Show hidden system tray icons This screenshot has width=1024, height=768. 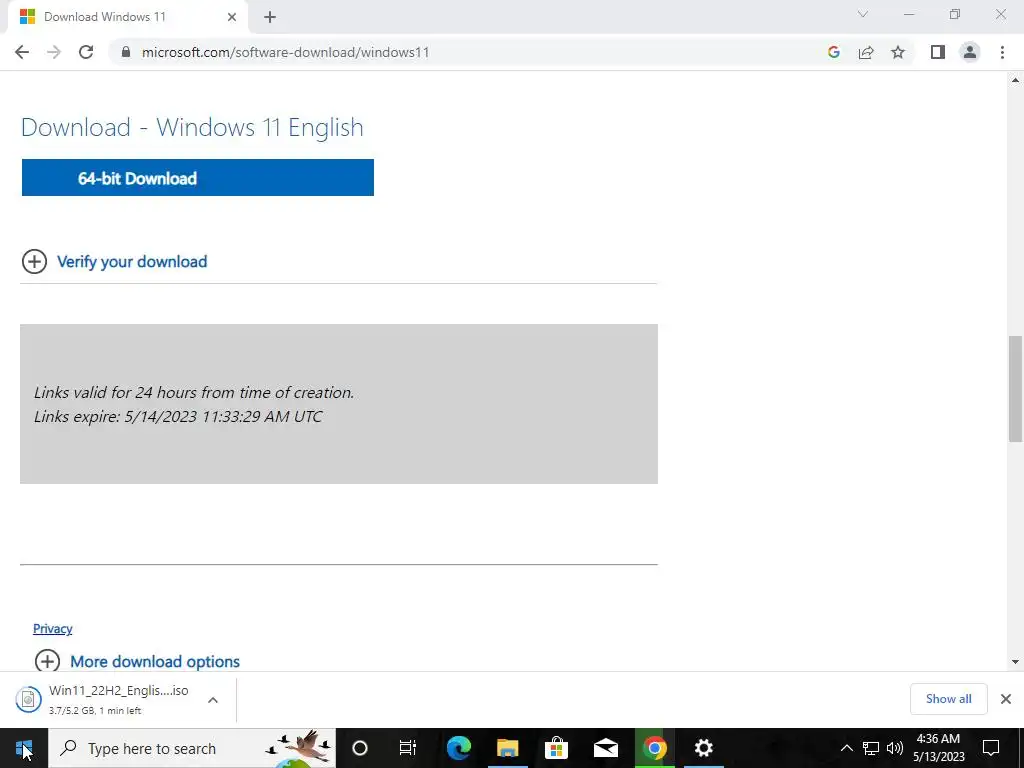click(846, 748)
